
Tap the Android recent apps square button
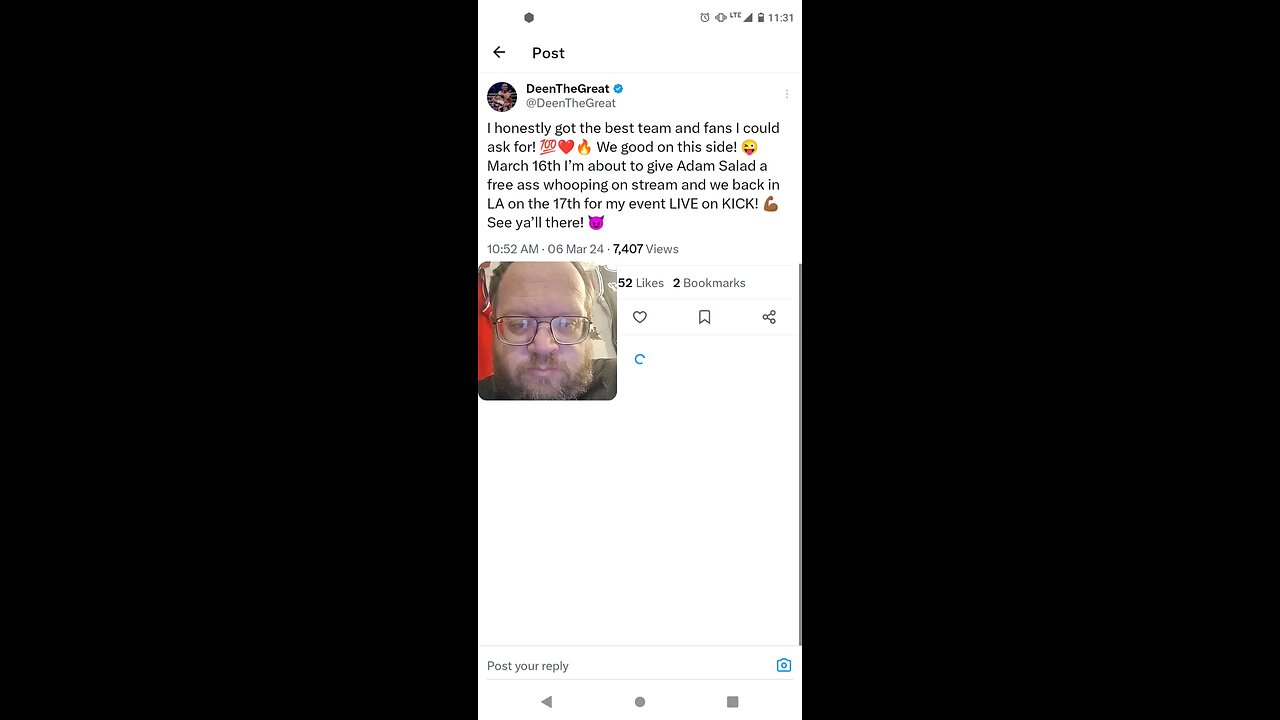pos(732,702)
